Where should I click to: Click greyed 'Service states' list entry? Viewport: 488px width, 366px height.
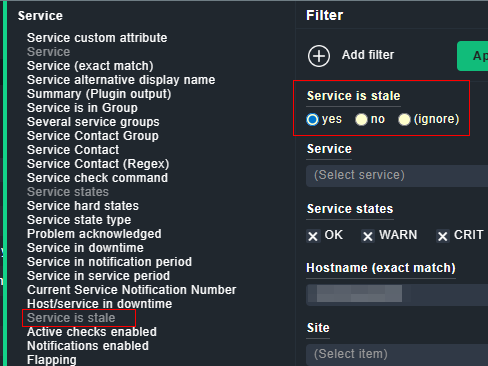[68, 192]
